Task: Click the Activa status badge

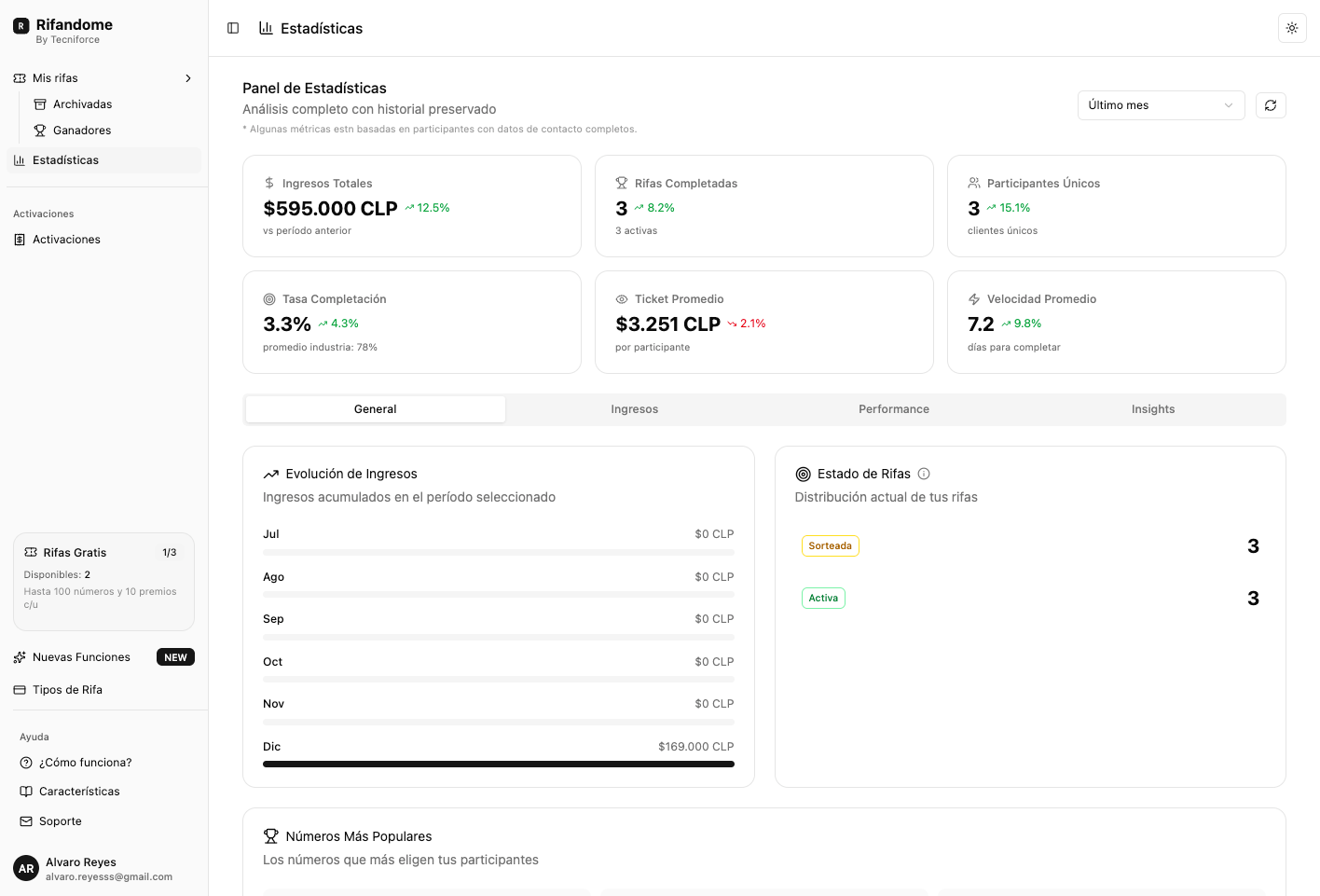Action: (823, 599)
